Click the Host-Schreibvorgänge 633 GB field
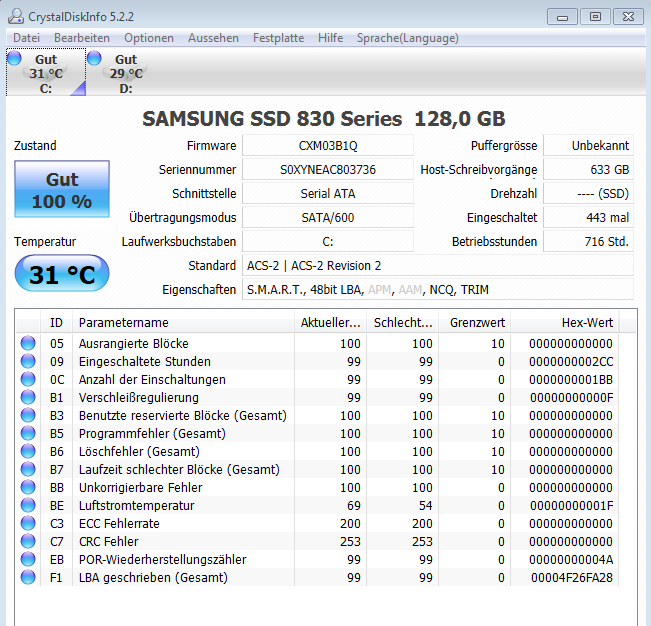This screenshot has width=651, height=626. tap(589, 170)
